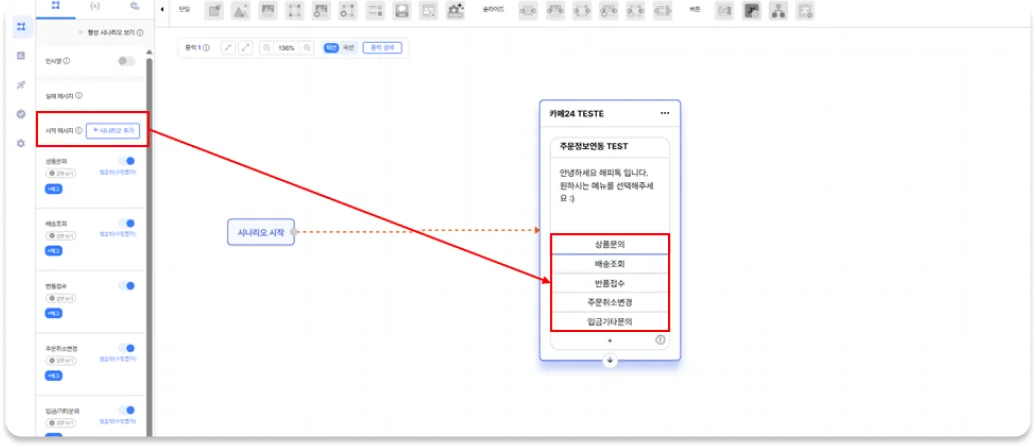This screenshot has width=1036, height=447.
Task: Add the crossed arrows button block icon
Action: tap(805, 10)
